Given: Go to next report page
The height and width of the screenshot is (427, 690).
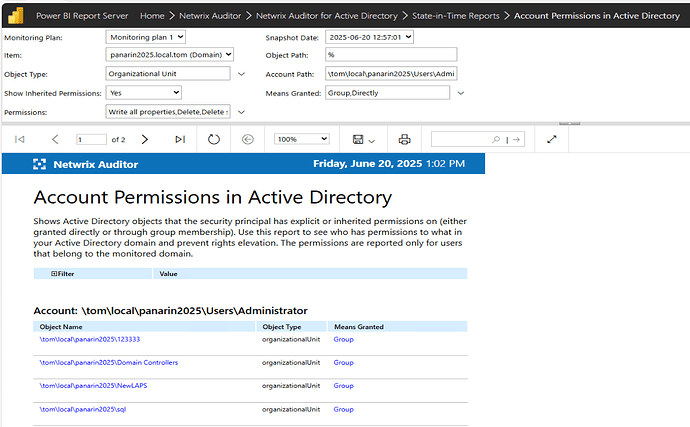Looking at the screenshot, I should tap(144, 140).
